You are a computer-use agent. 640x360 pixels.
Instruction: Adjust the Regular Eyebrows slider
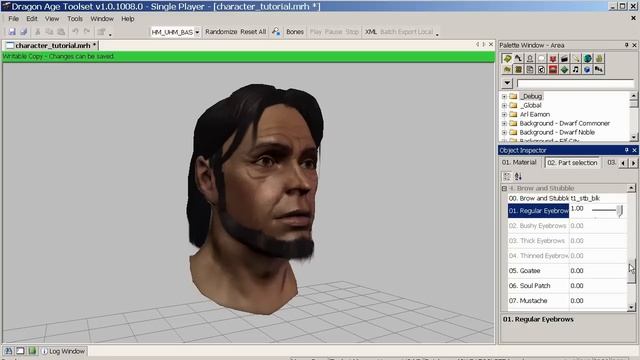point(619,210)
